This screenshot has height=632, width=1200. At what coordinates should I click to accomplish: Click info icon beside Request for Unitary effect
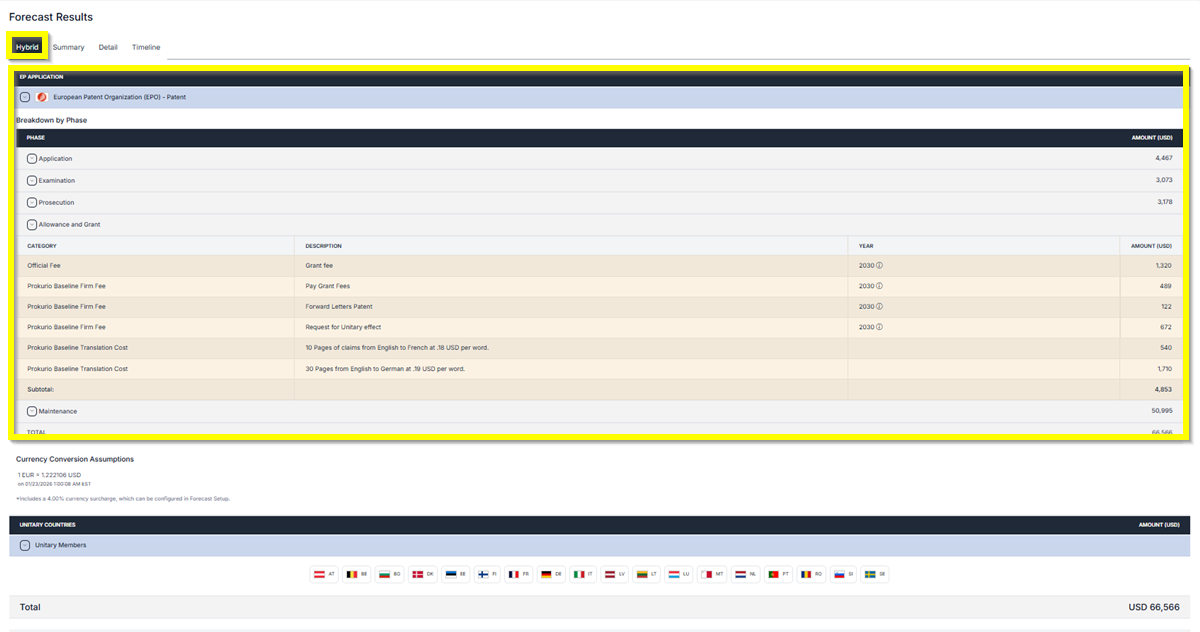tap(879, 327)
